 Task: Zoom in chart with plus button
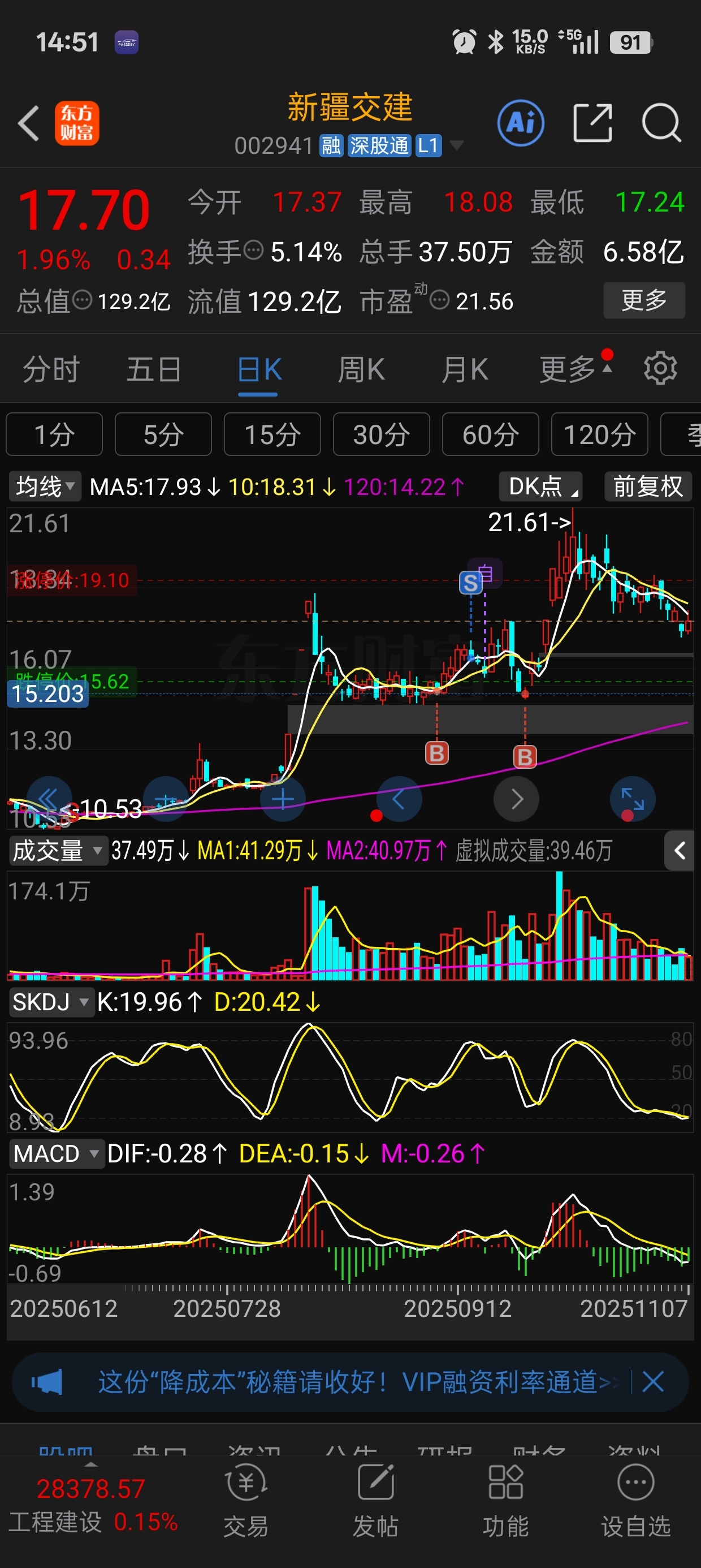(x=283, y=799)
